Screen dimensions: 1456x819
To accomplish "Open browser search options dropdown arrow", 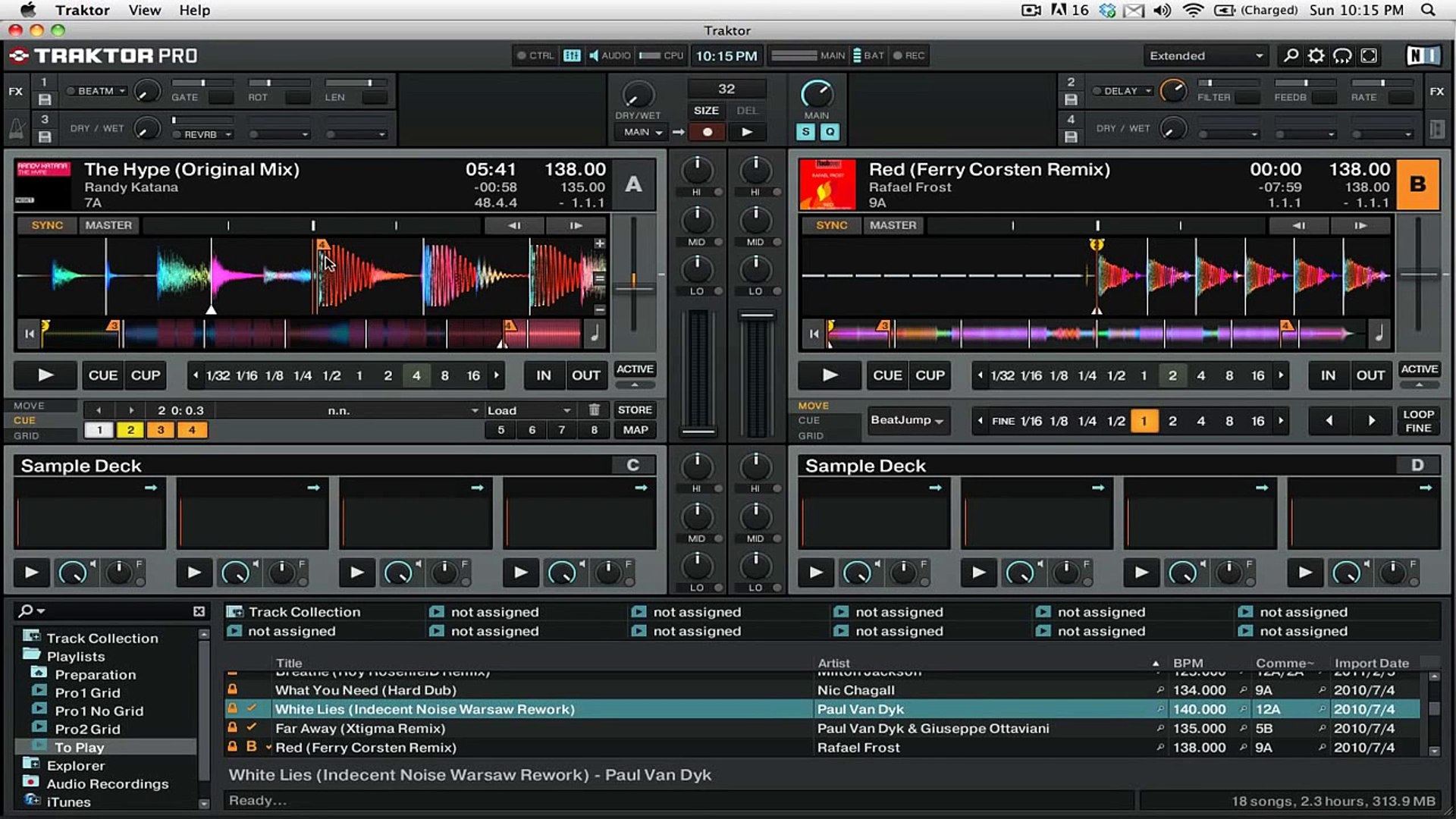I will click(x=41, y=611).
